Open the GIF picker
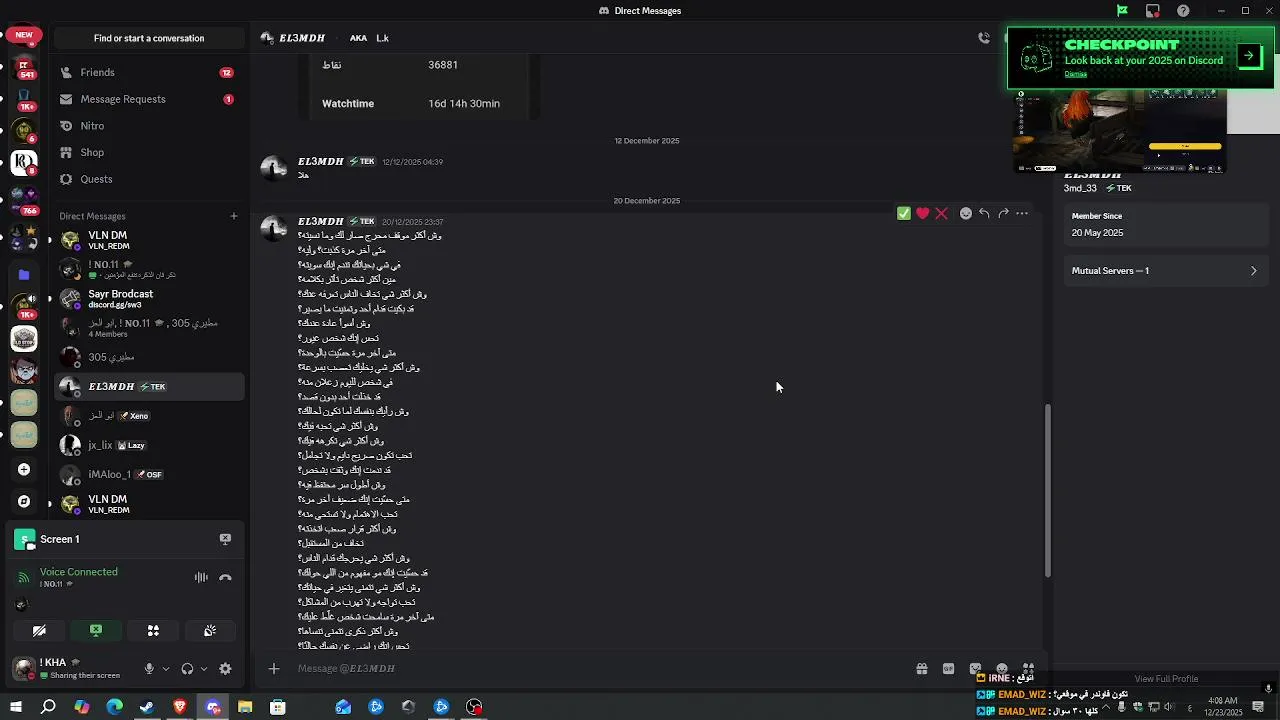 pos(949,669)
